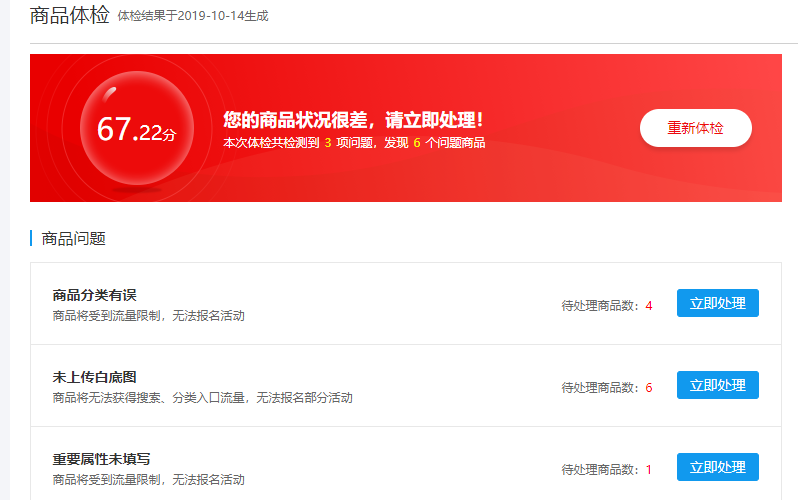
Task: Click the description under 商品分类有误
Action: point(148,316)
